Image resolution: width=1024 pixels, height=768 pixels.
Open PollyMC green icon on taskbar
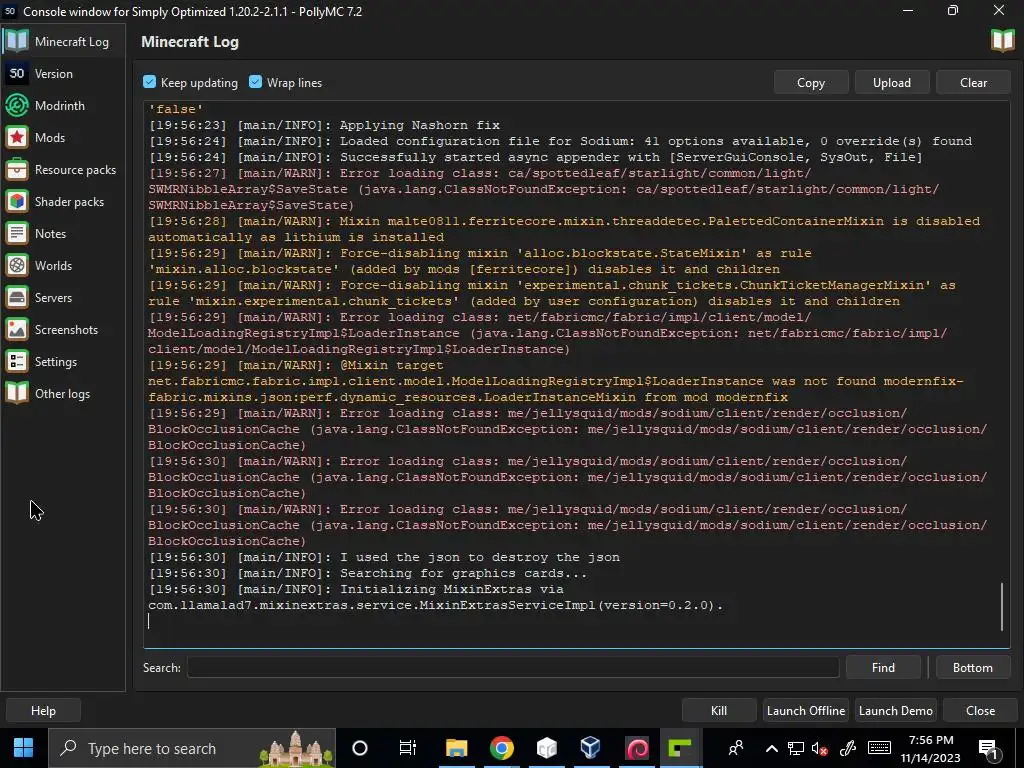pos(680,748)
